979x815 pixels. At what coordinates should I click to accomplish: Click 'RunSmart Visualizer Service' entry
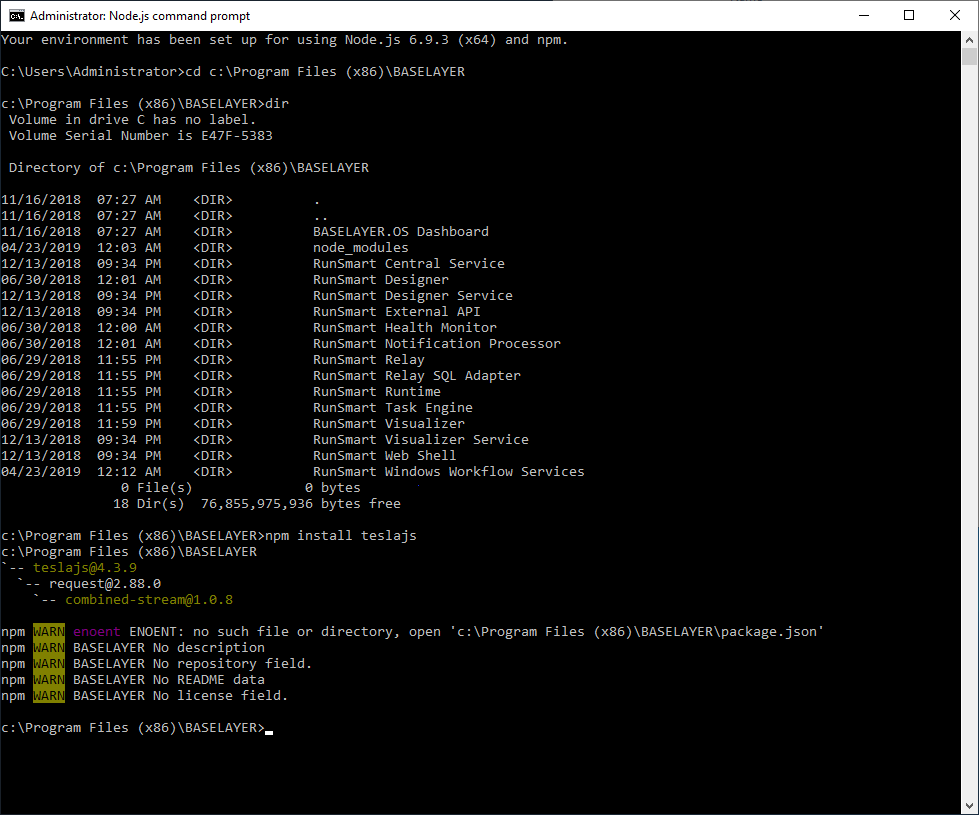pos(421,440)
